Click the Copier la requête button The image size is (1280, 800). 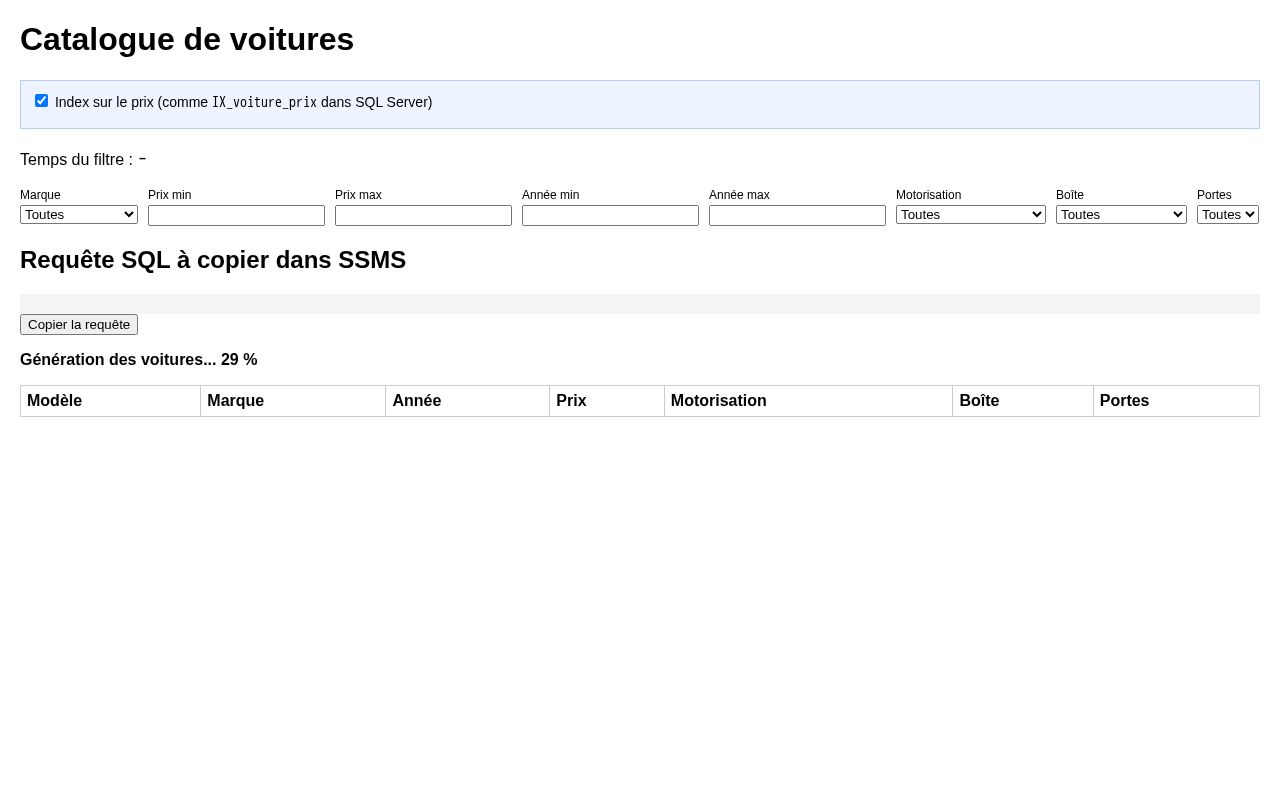79,325
